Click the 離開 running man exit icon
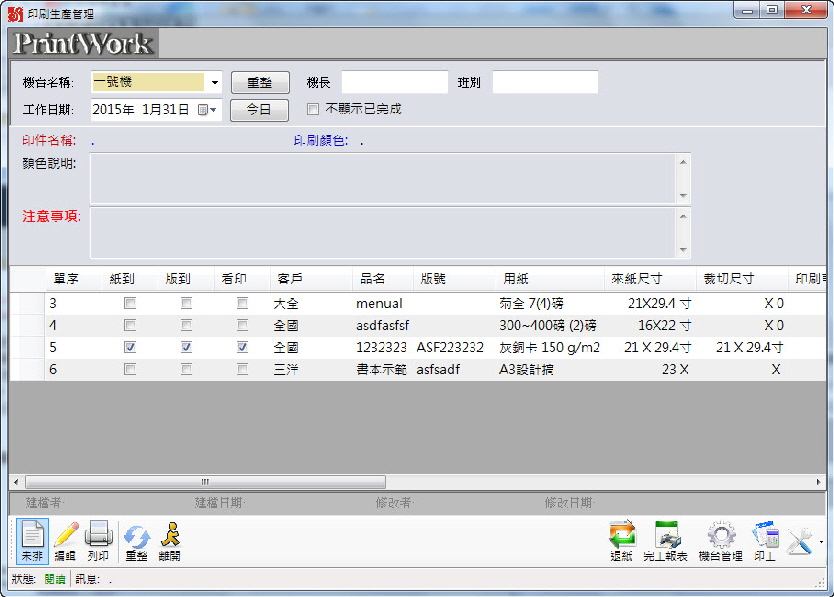Image resolution: width=834 pixels, height=597 pixels. pyautogui.click(x=169, y=541)
